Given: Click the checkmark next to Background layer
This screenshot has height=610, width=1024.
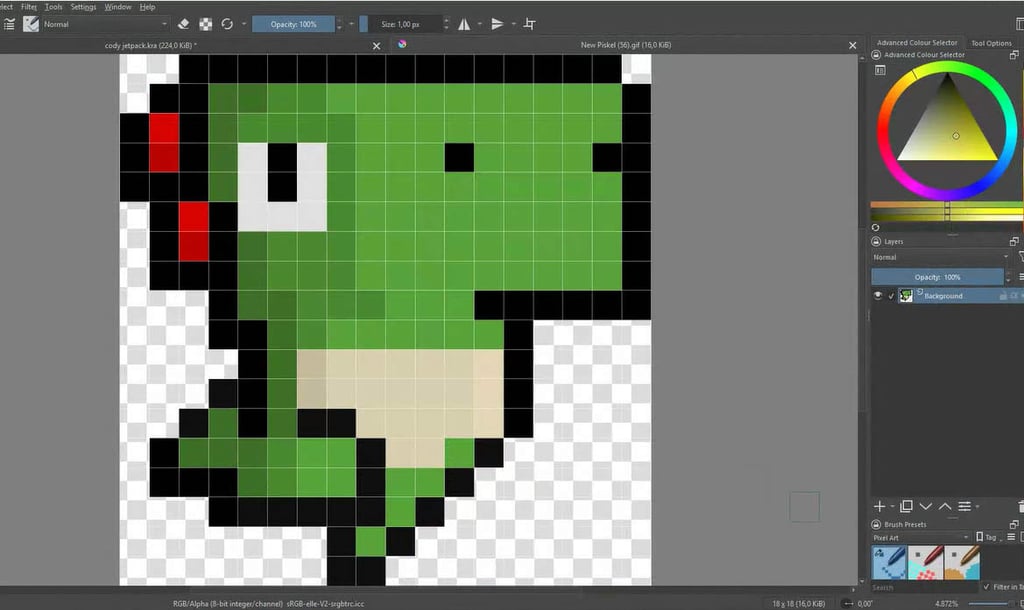Looking at the screenshot, I should tap(891, 297).
